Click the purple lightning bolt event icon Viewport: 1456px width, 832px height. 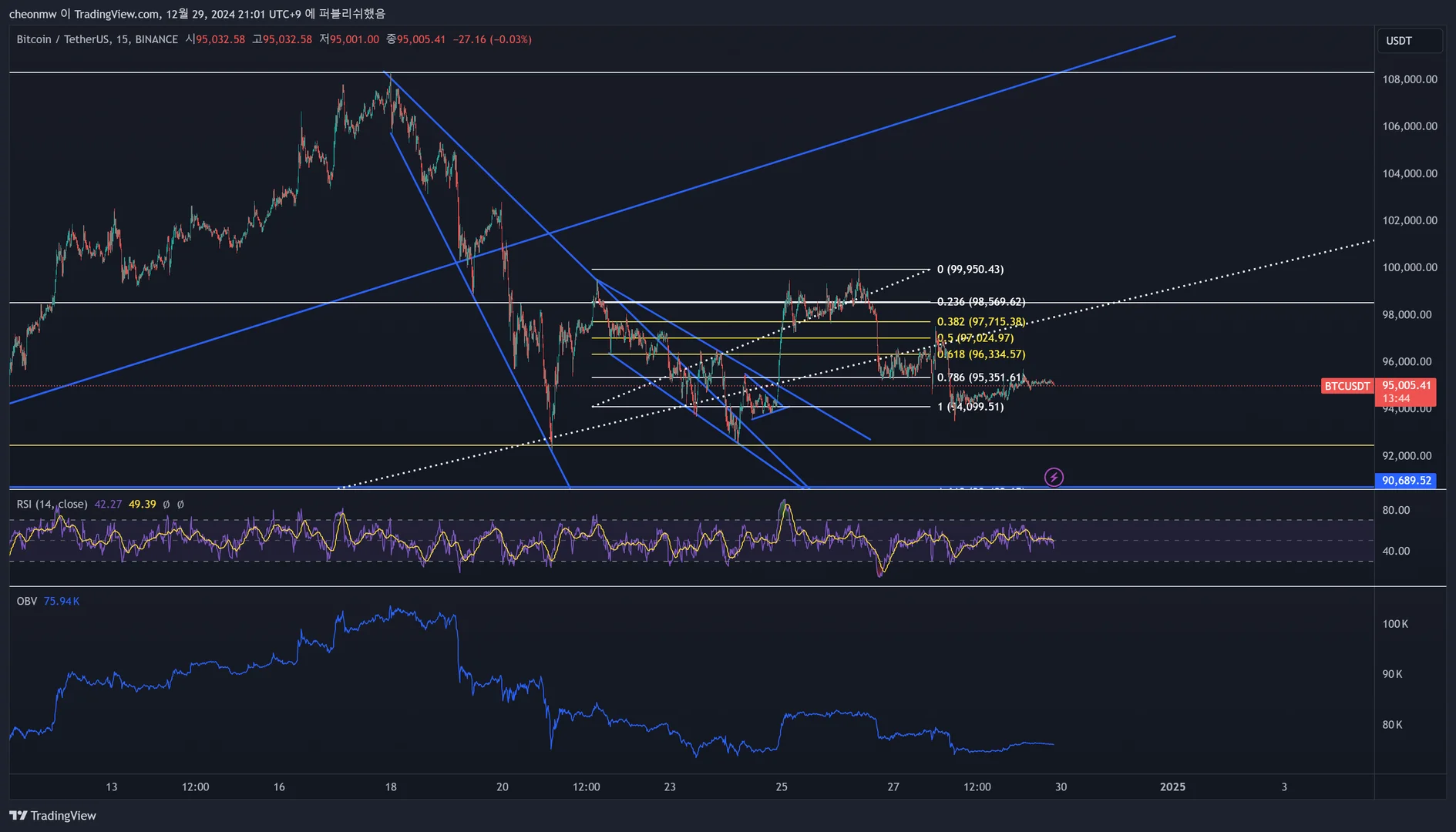tap(1054, 478)
